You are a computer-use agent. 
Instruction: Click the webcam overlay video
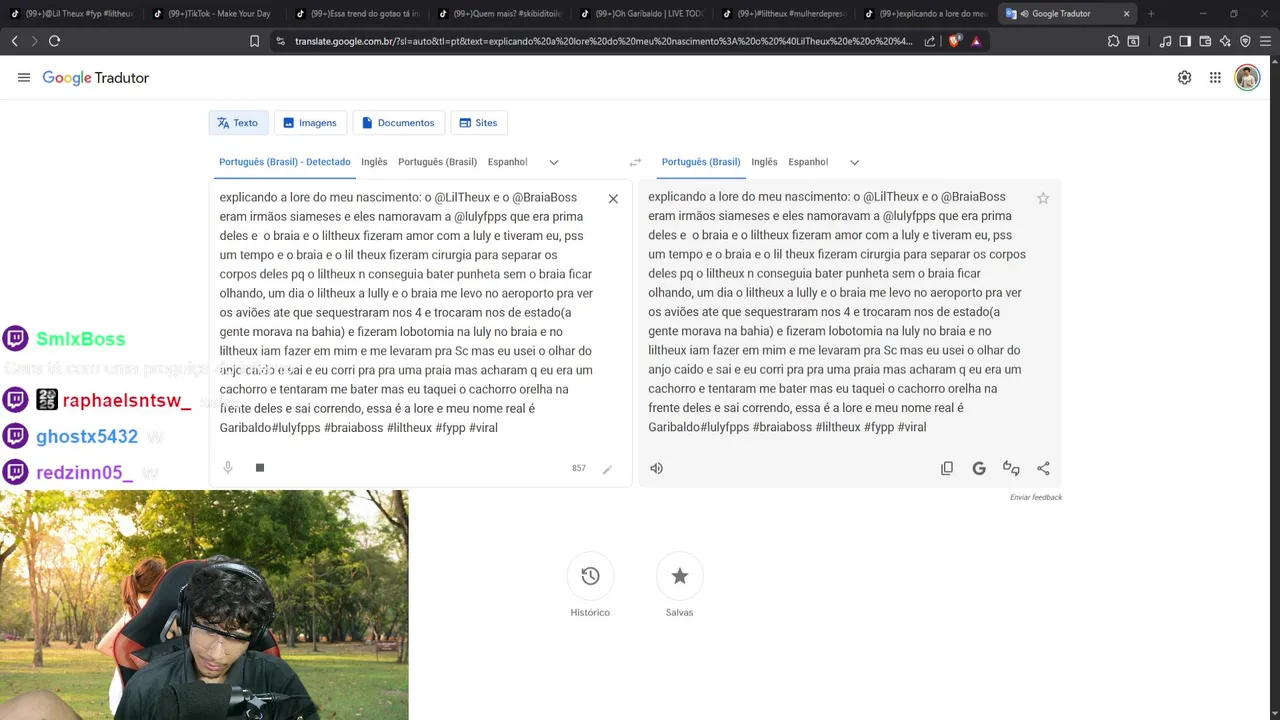pyautogui.click(x=204, y=605)
